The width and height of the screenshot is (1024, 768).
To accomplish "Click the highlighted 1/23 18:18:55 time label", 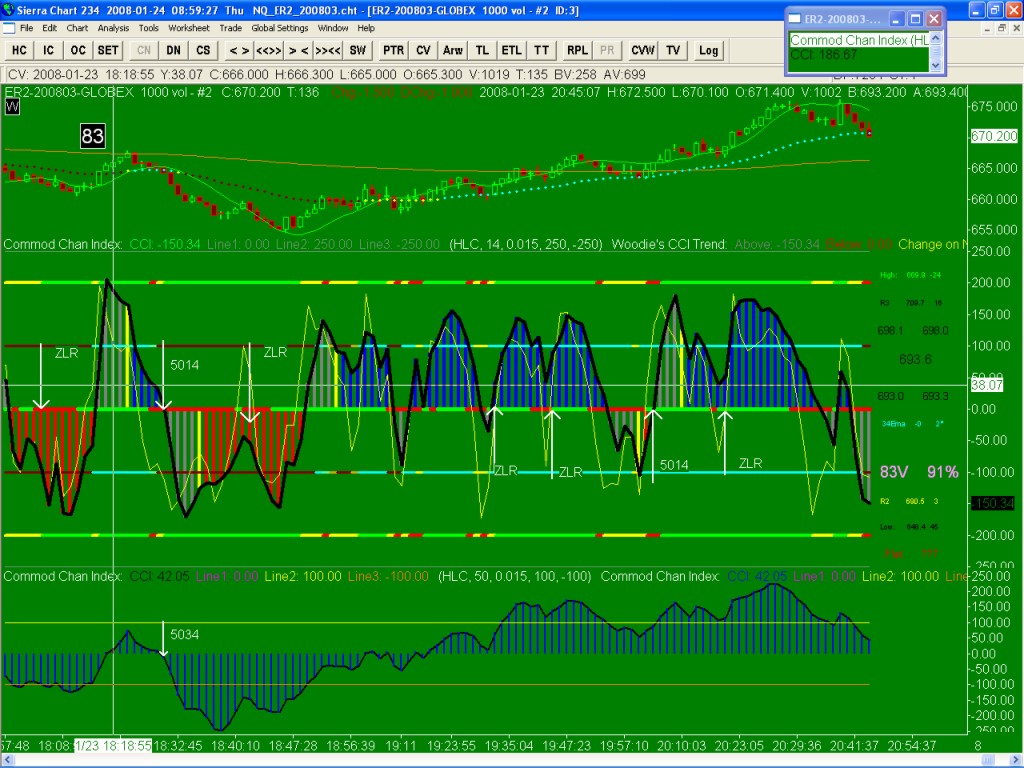I will pos(113,745).
